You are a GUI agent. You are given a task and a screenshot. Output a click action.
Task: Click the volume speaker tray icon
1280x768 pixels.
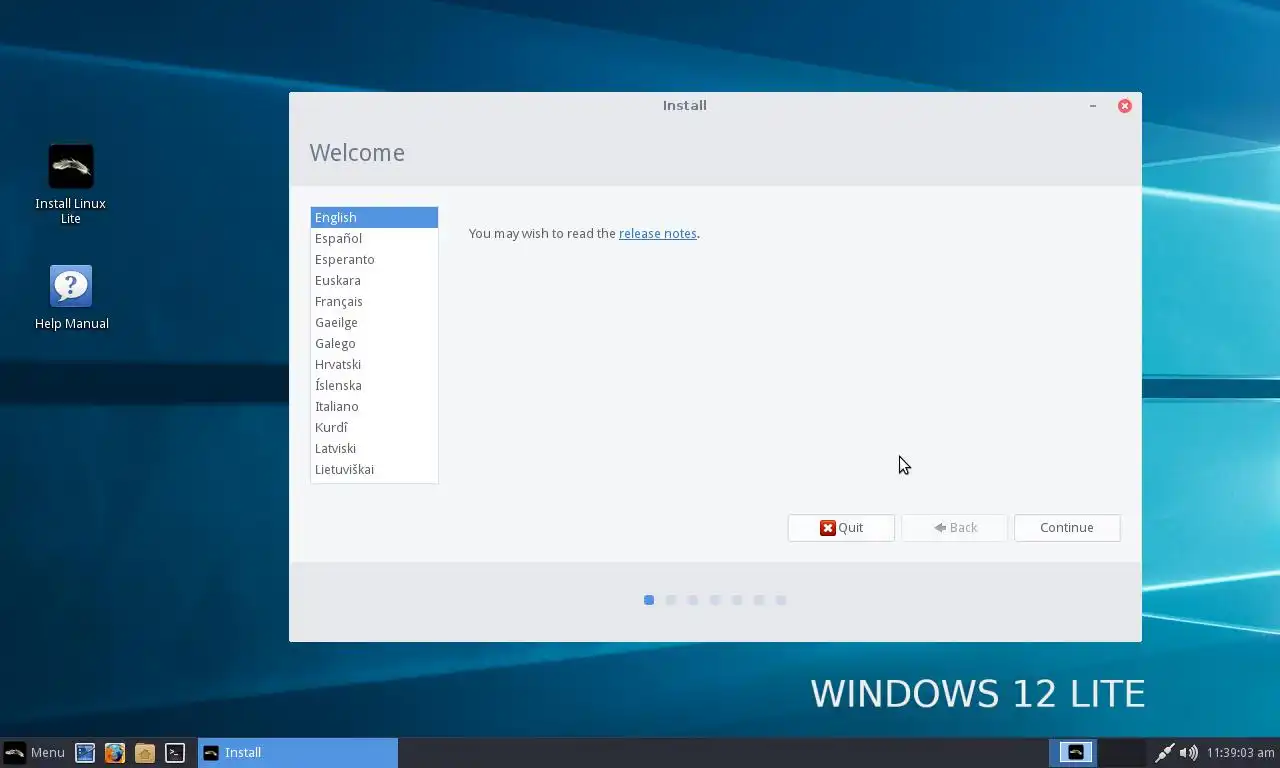pos(1189,753)
